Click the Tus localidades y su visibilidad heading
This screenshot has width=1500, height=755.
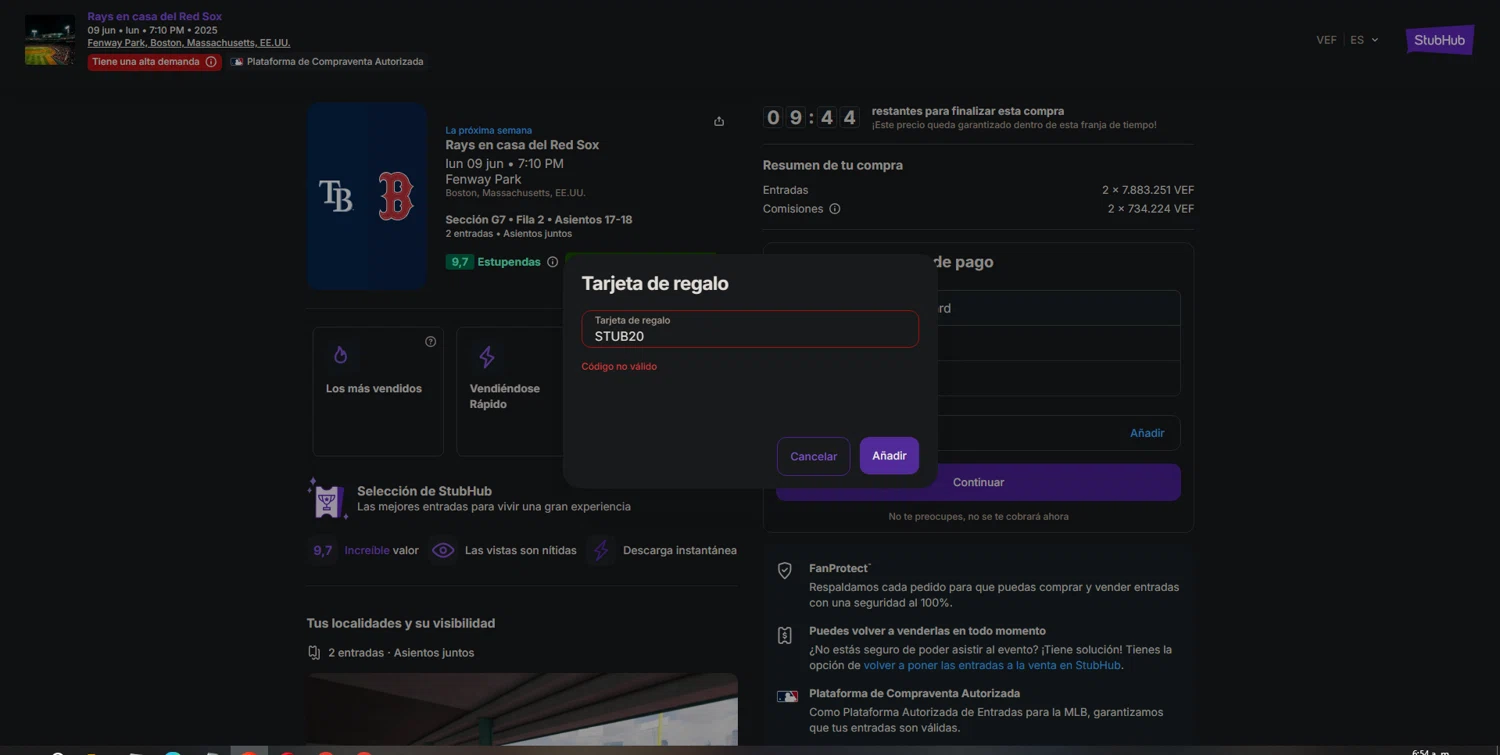pyautogui.click(x=401, y=623)
